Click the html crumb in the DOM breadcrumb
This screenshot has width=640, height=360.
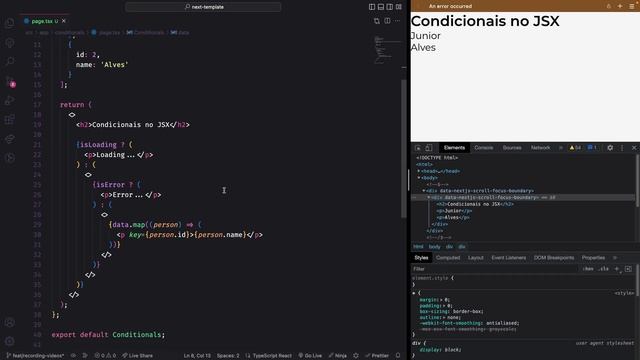coord(418,247)
